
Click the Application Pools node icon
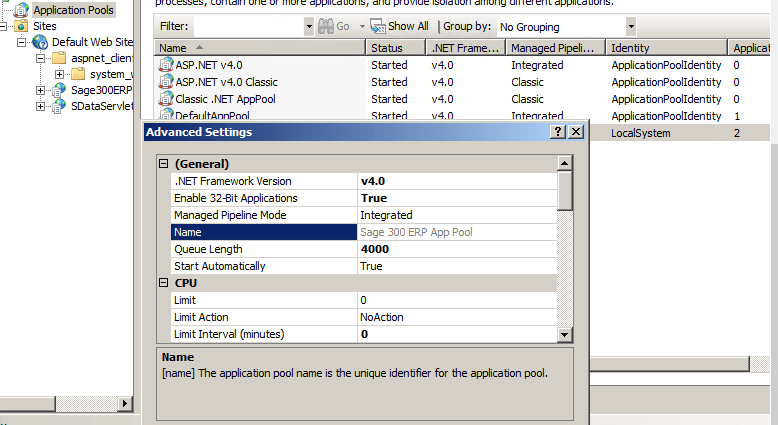coord(21,10)
